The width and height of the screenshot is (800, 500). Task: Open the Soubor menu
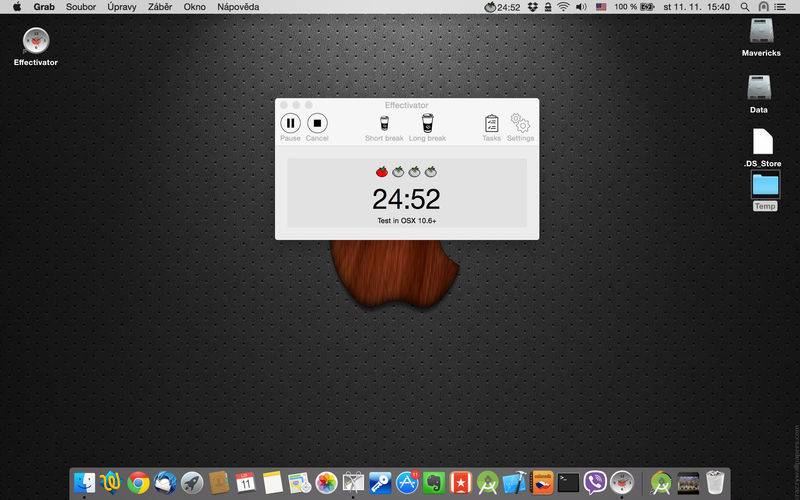tap(81, 7)
